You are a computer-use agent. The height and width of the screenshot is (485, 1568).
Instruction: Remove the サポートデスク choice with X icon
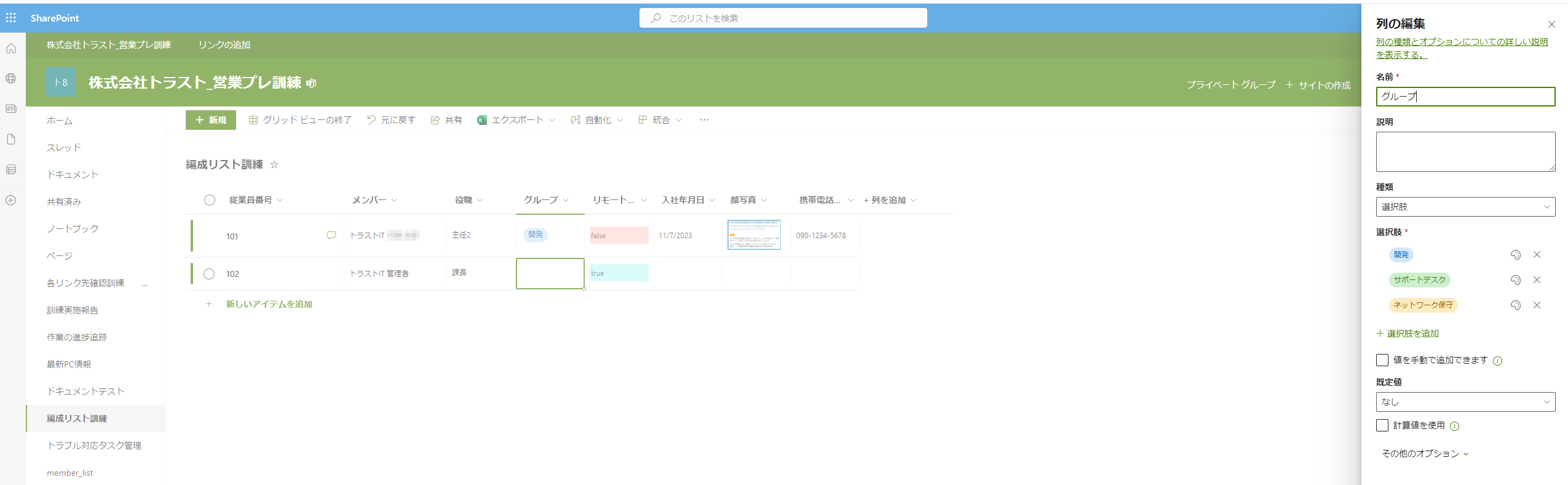[1537, 280]
